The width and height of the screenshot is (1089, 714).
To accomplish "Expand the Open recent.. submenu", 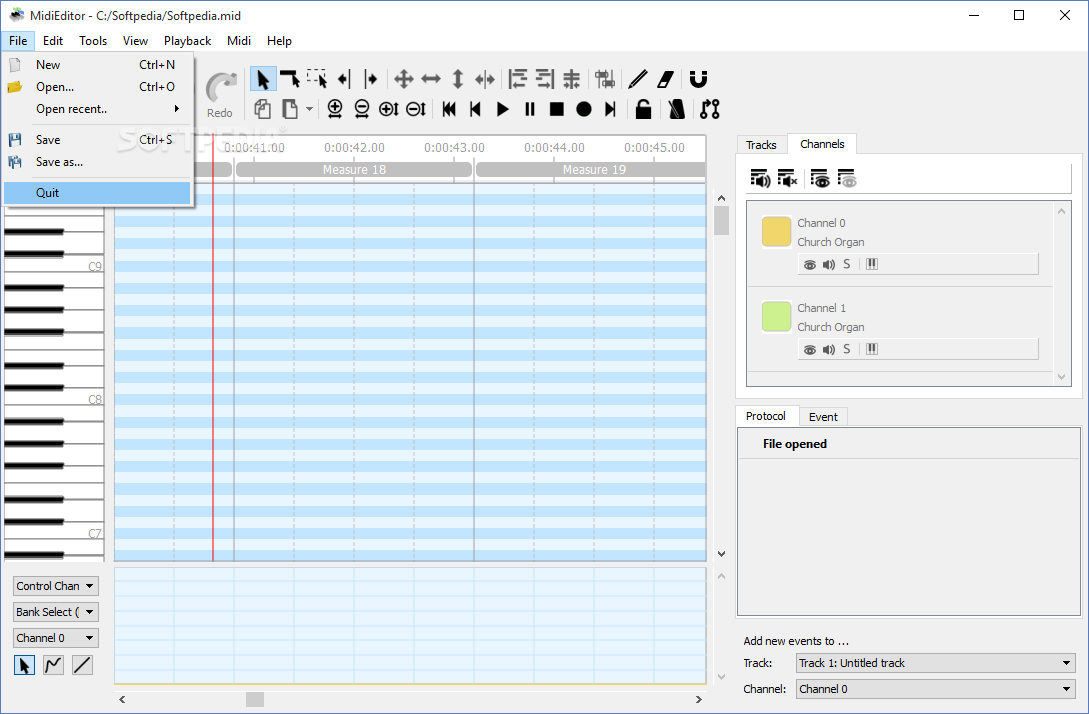I will (97, 109).
